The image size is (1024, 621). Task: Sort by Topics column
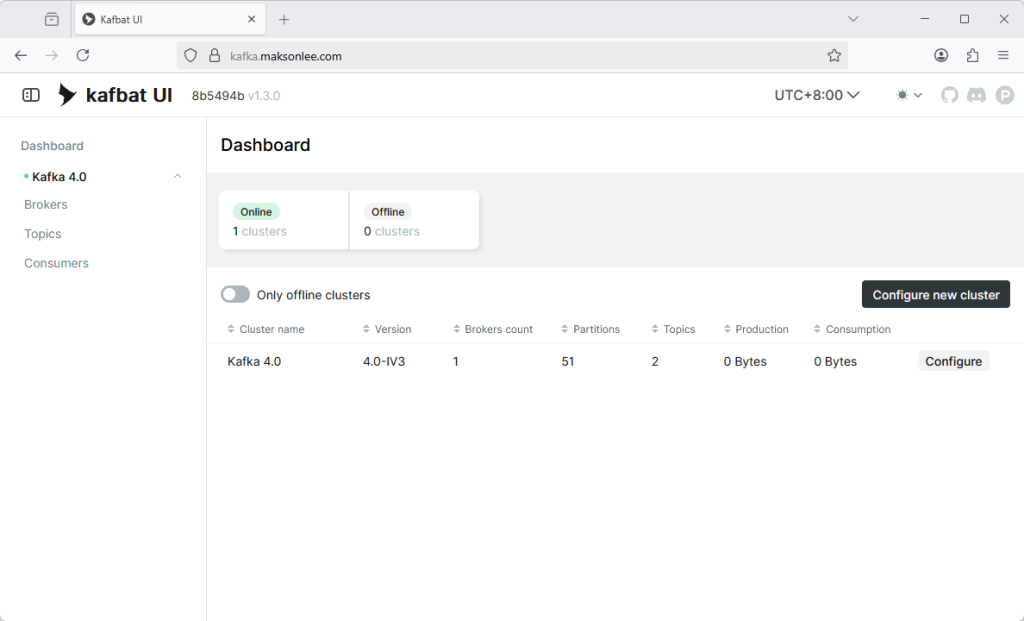click(x=673, y=329)
